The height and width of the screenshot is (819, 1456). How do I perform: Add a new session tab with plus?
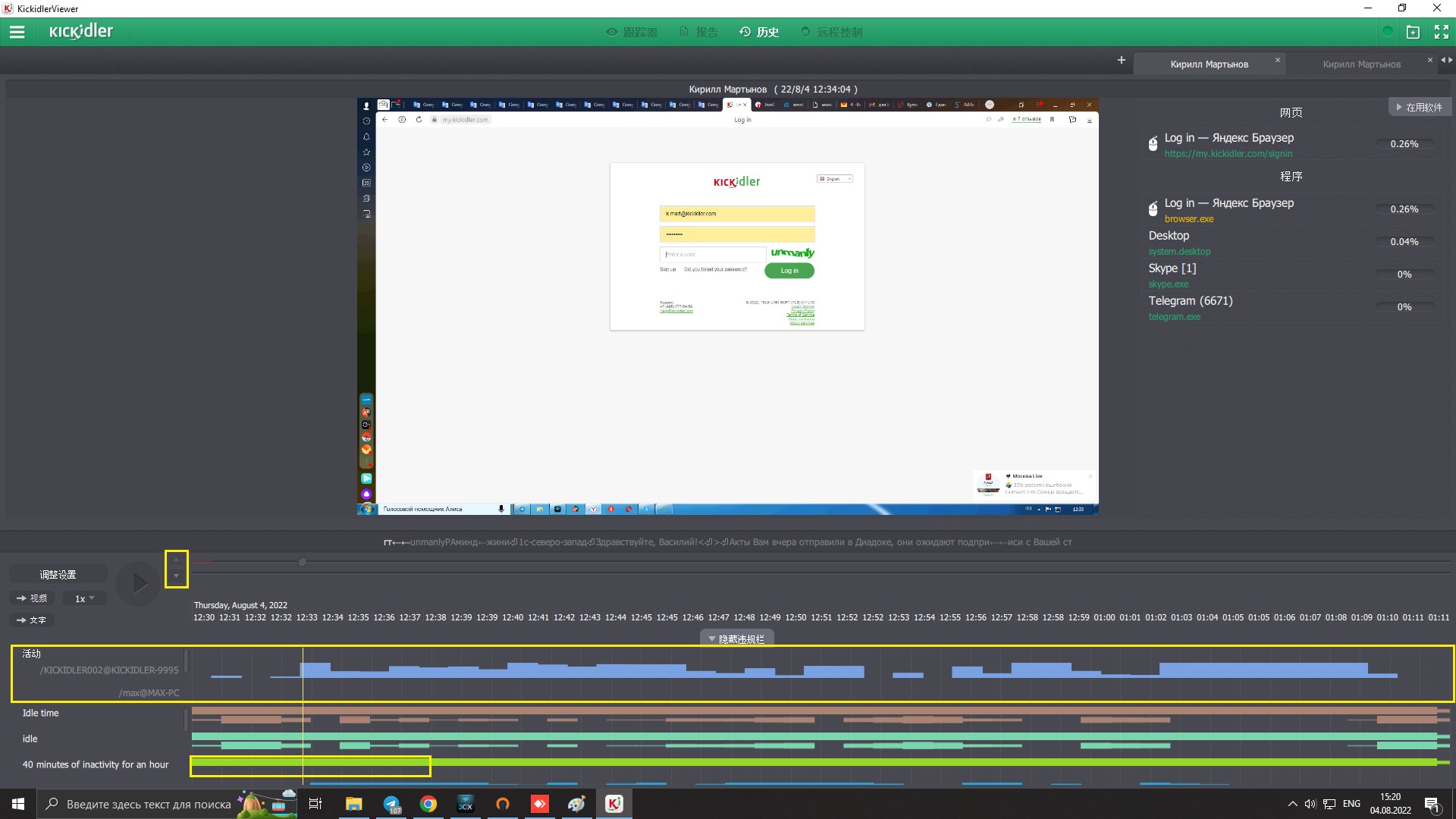[1121, 60]
